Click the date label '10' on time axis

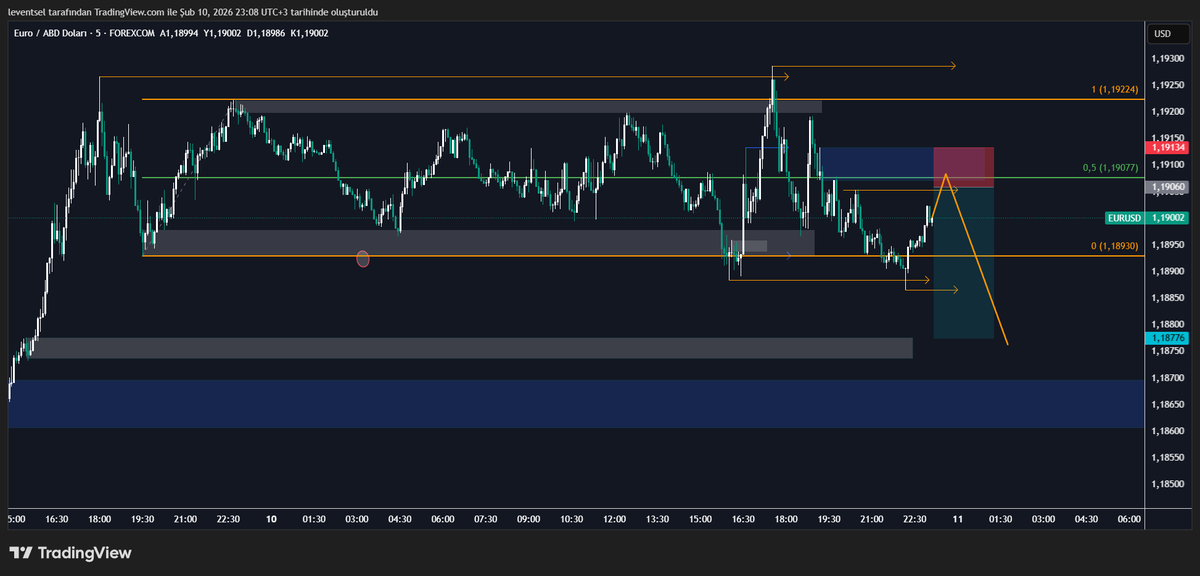[271, 519]
